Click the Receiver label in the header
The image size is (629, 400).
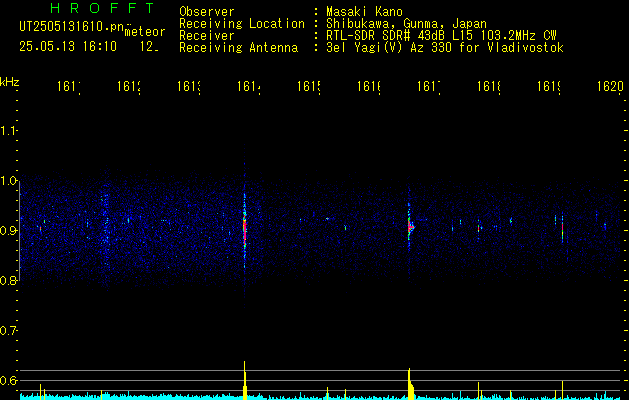(207, 36)
